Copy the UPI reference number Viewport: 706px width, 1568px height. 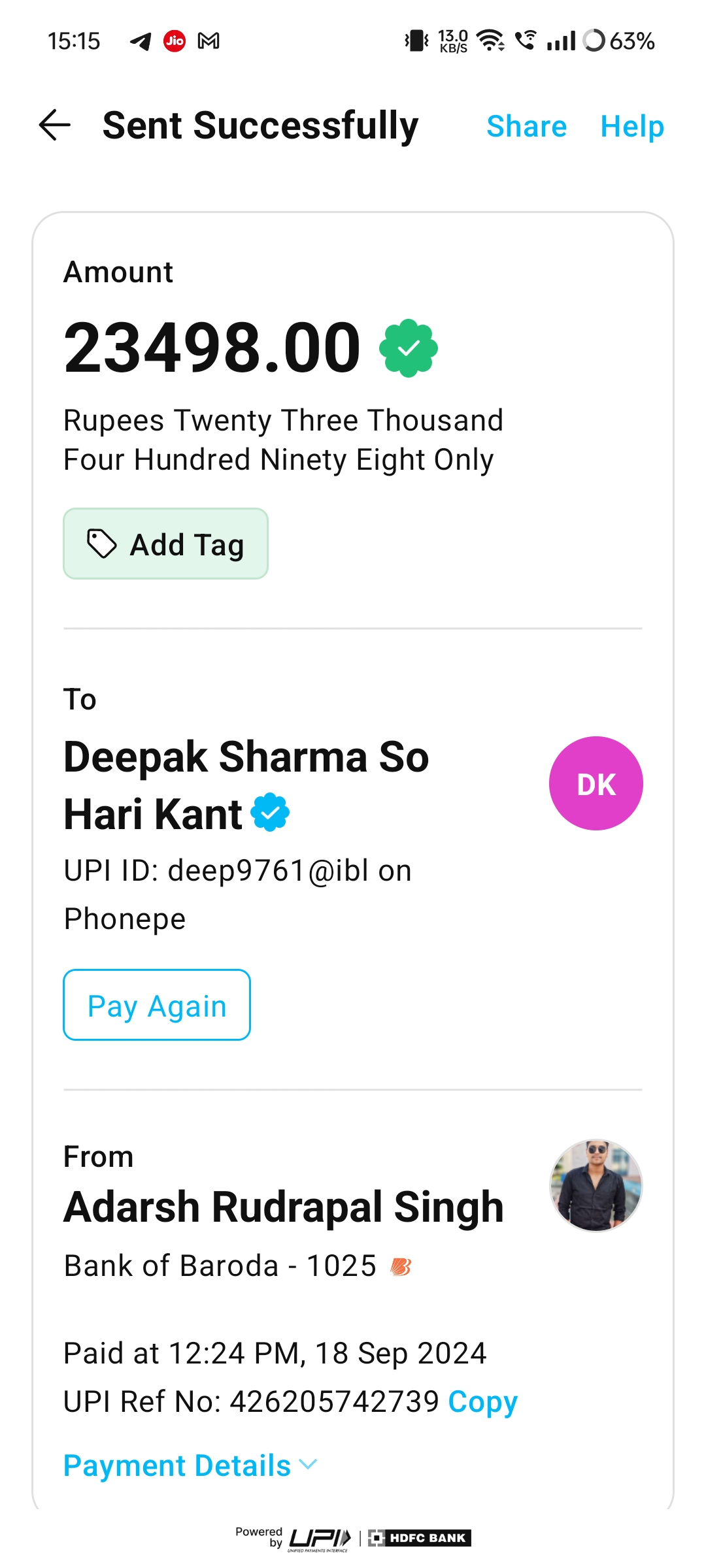pos(482,1401)
